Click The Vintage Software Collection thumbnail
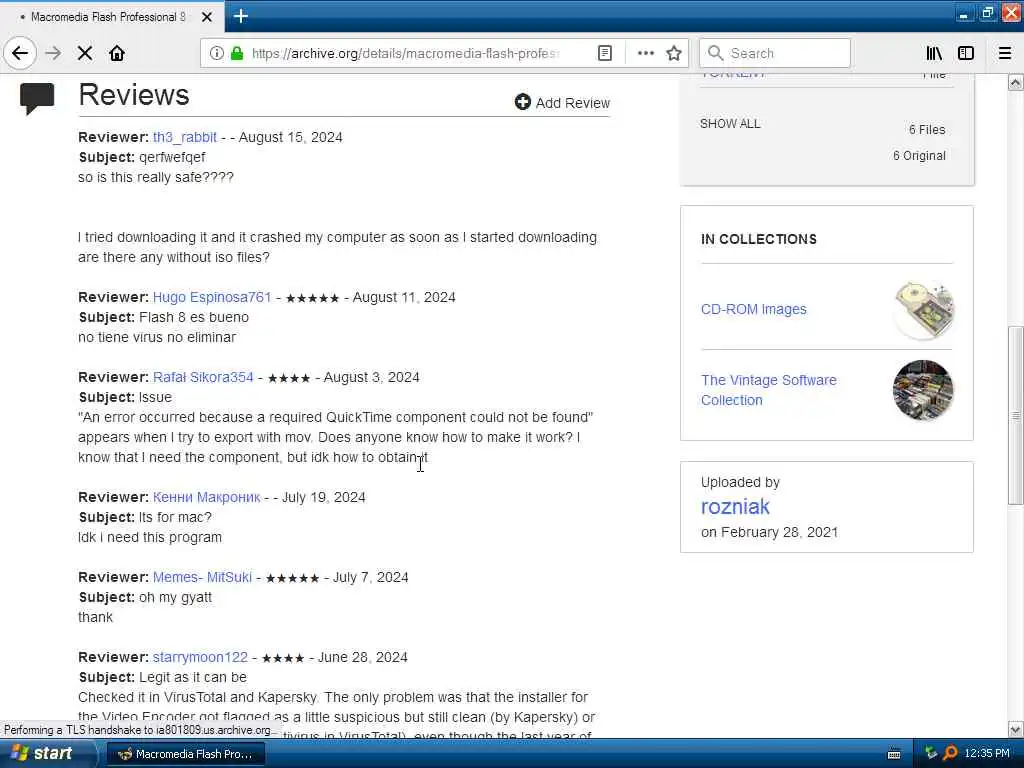Viewport: 1024px width, 768px height. 923,390
